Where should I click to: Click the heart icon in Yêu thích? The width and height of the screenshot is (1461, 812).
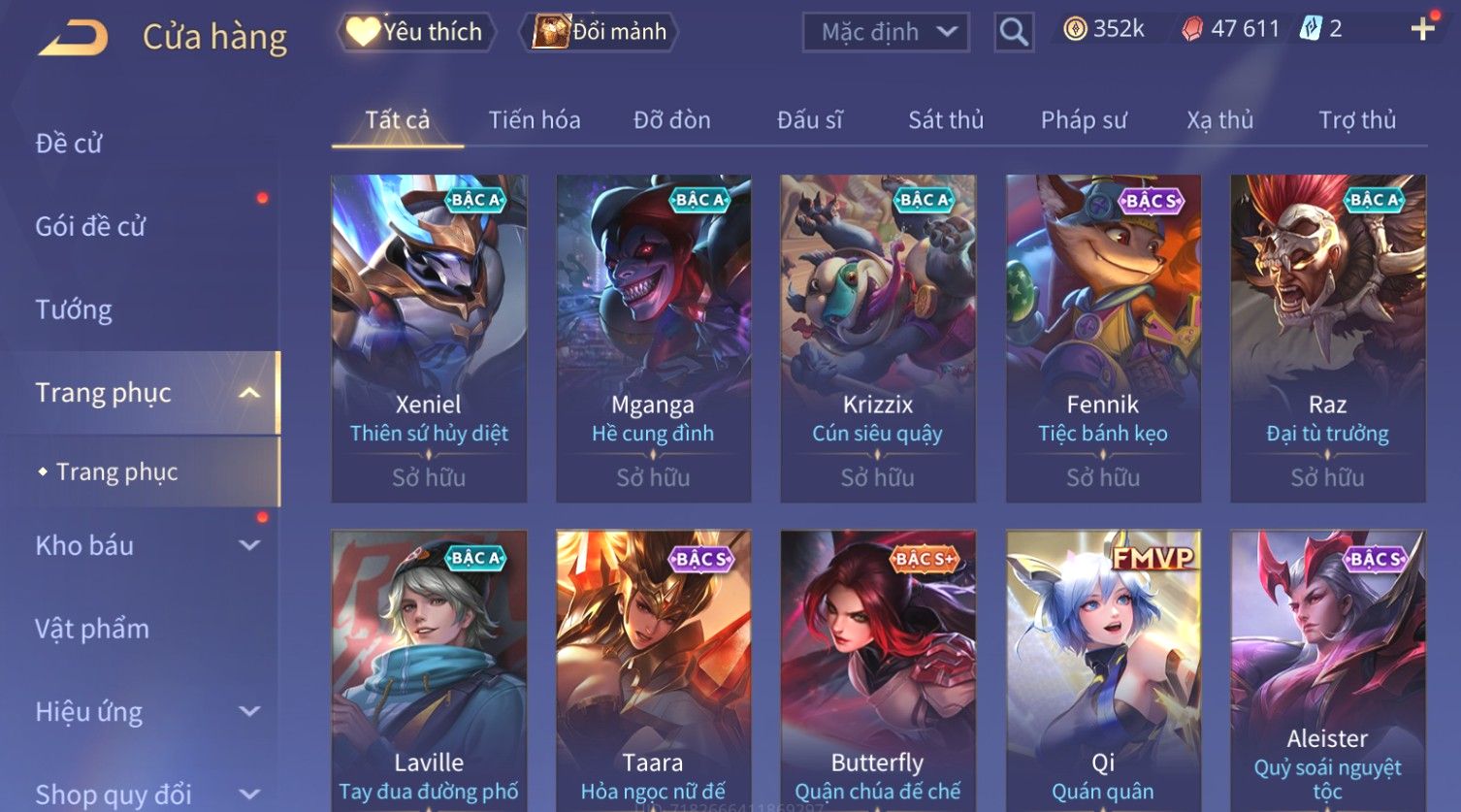(362, 32)
